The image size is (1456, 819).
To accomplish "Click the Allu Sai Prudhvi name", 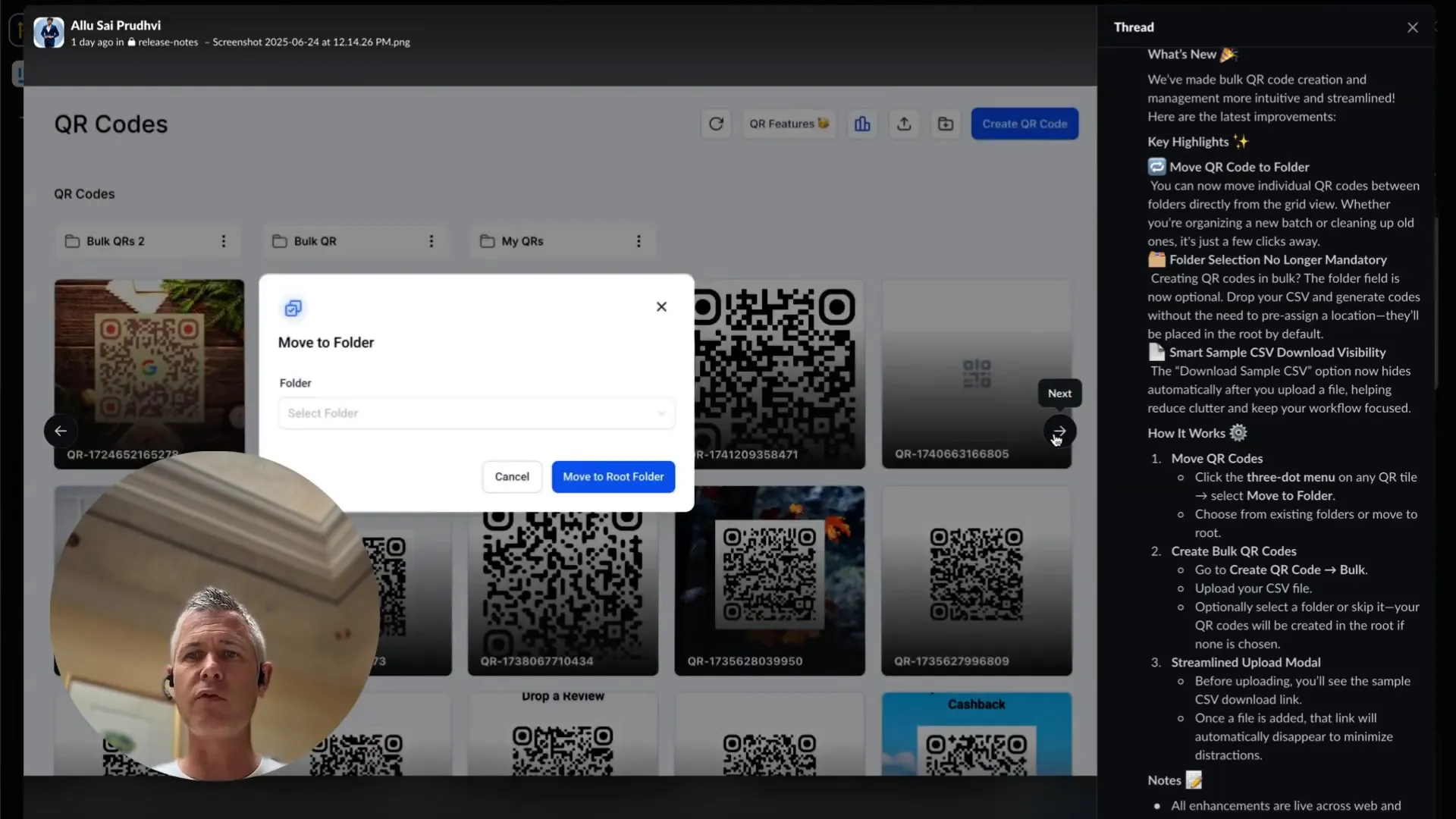I will (x=115, y=25).
